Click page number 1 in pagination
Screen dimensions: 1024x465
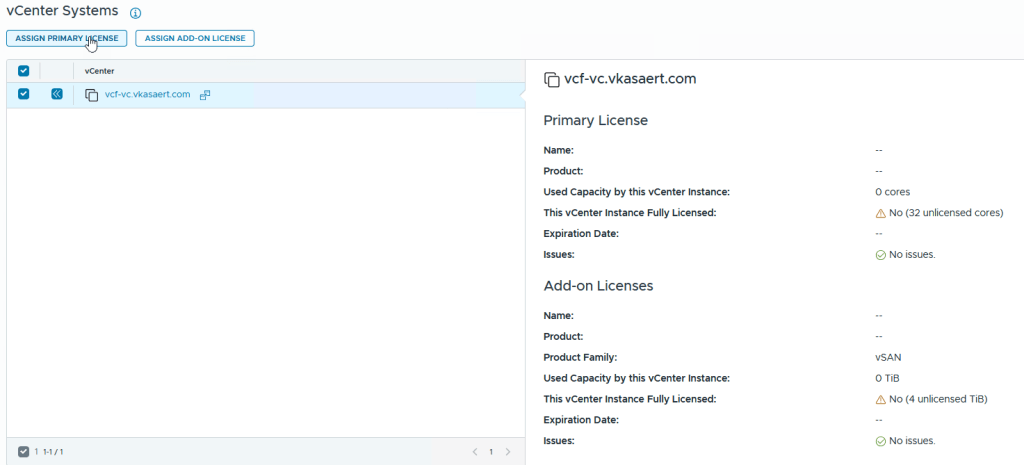click(x=491, y=452)
